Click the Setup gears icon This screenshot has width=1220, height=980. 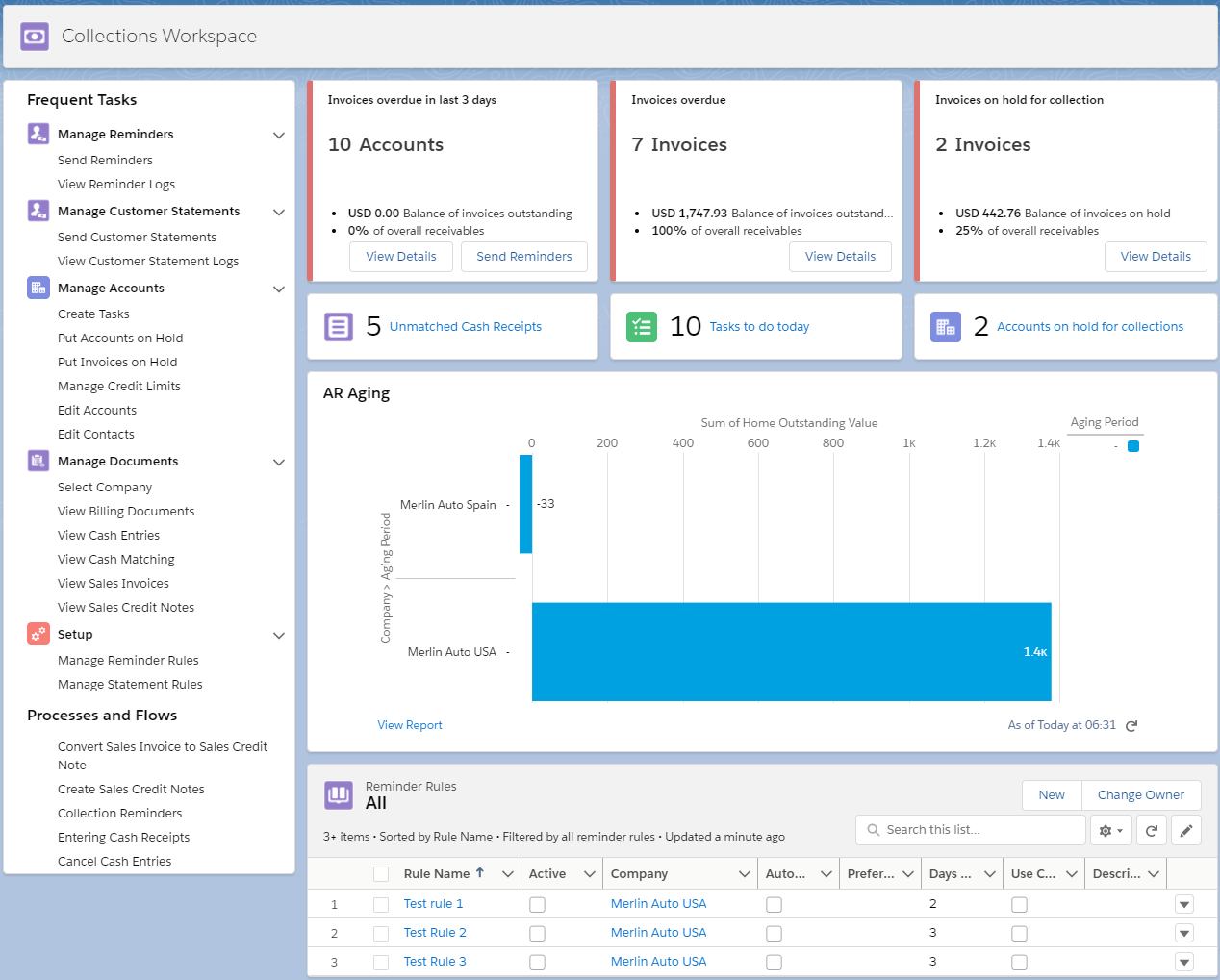[38, 634]
